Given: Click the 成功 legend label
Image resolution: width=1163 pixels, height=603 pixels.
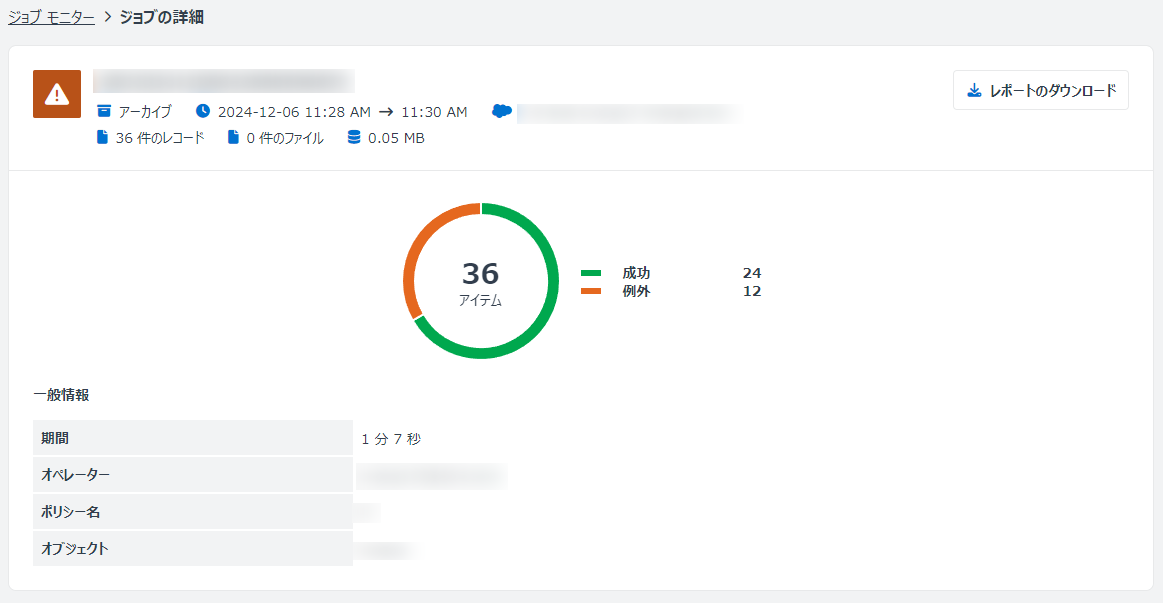Looking at the screenshot, I should coord(636,273).
